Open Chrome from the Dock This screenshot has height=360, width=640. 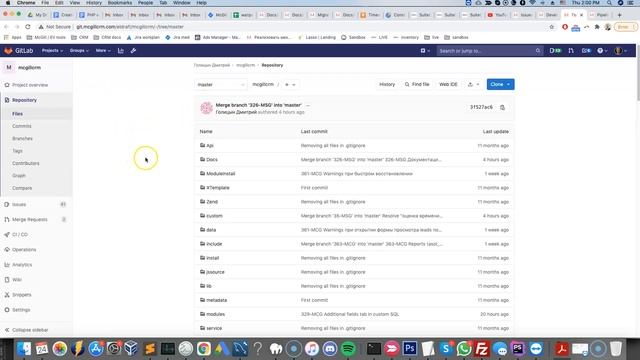point(204,349)
